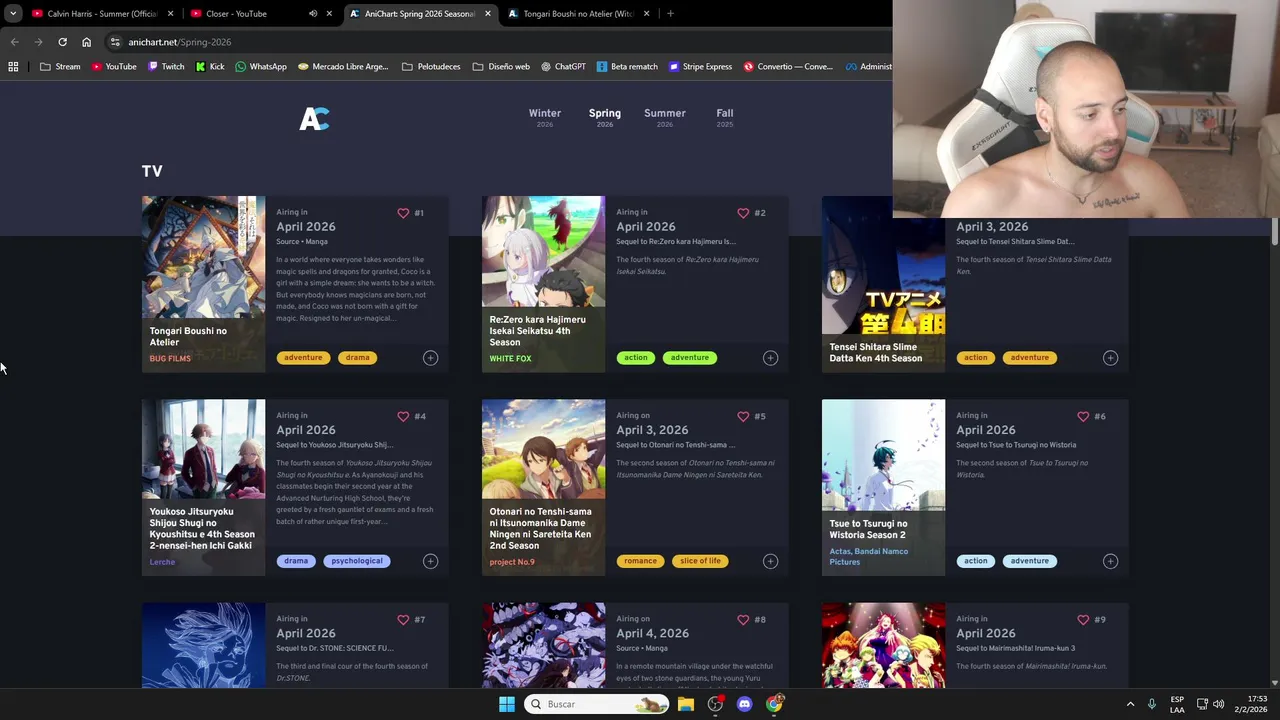Screen dimensions: 1280x720
Task: Select the Spring 2026 season
Action: [605, 117]
